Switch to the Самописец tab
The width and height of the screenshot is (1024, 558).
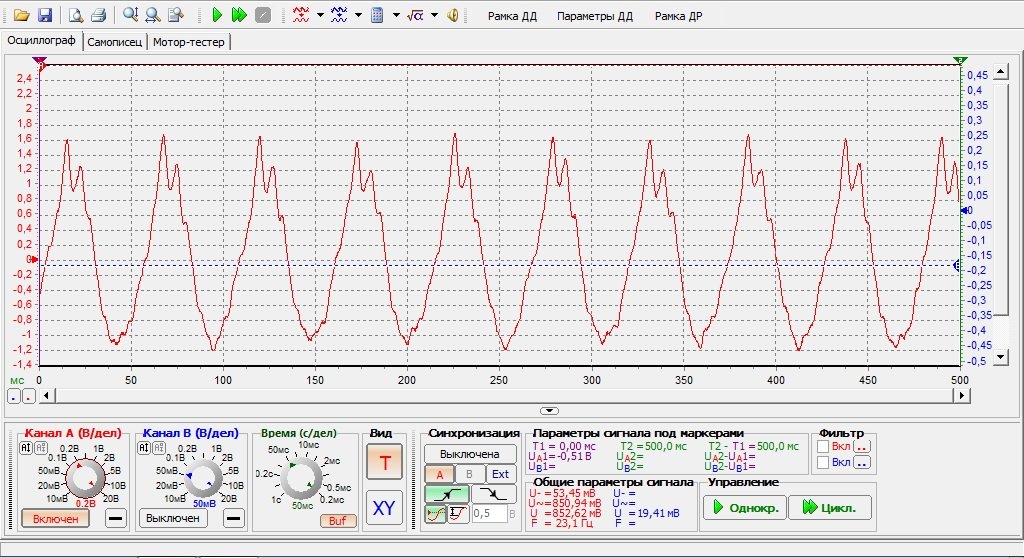[x=116, y=42]
